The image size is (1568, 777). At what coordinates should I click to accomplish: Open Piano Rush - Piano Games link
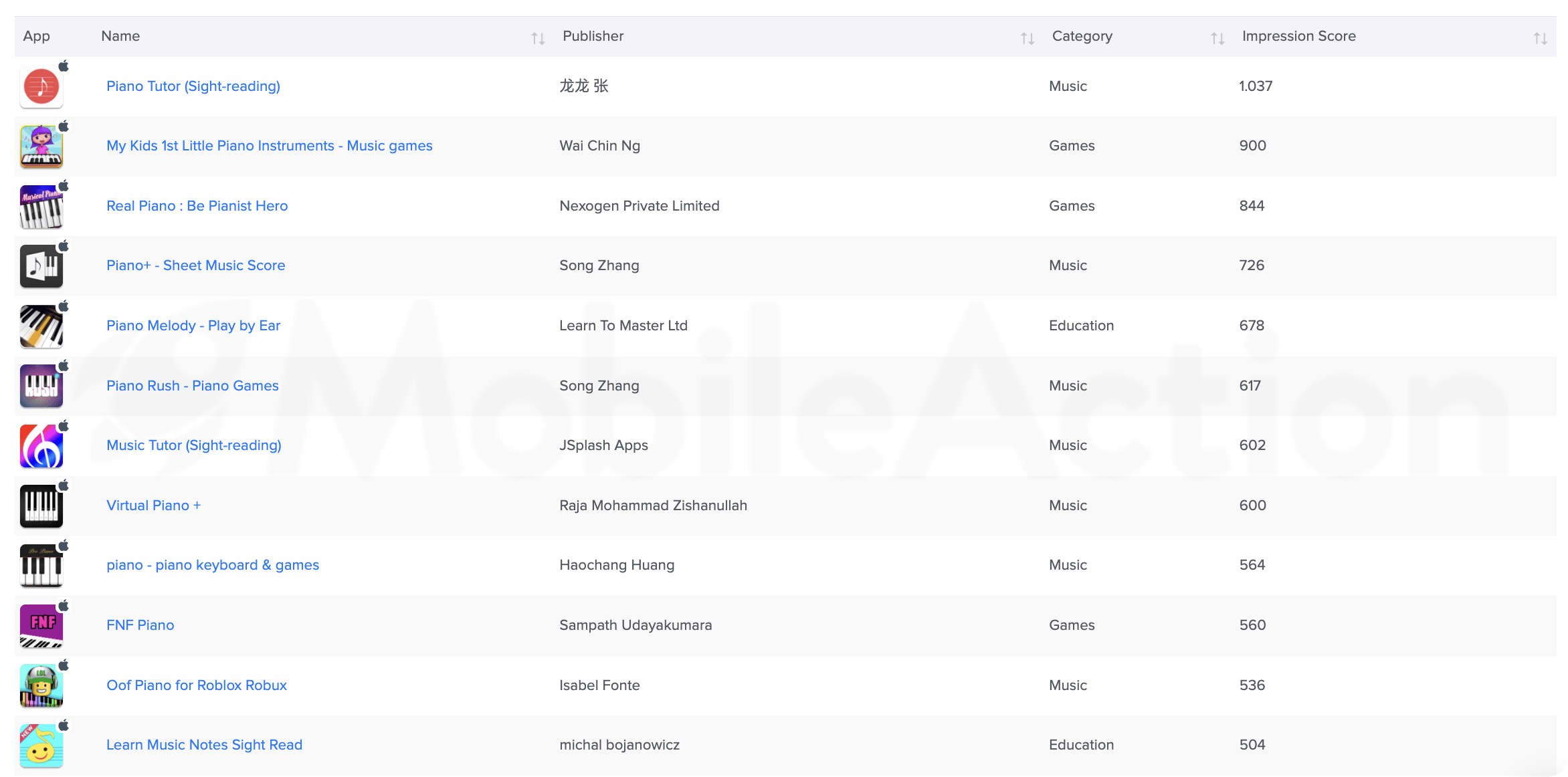(x=193, y=386)
